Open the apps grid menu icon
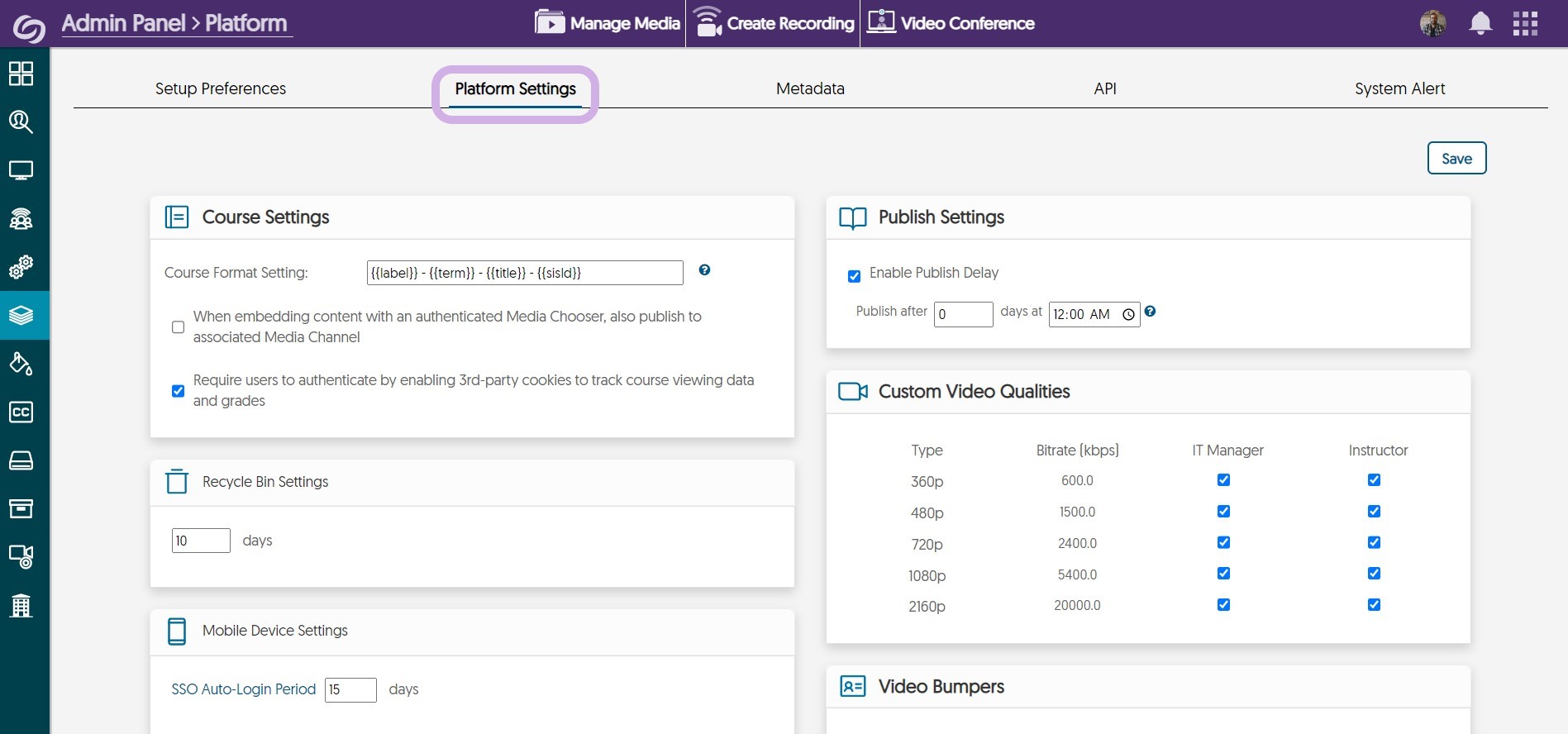 1525,23
